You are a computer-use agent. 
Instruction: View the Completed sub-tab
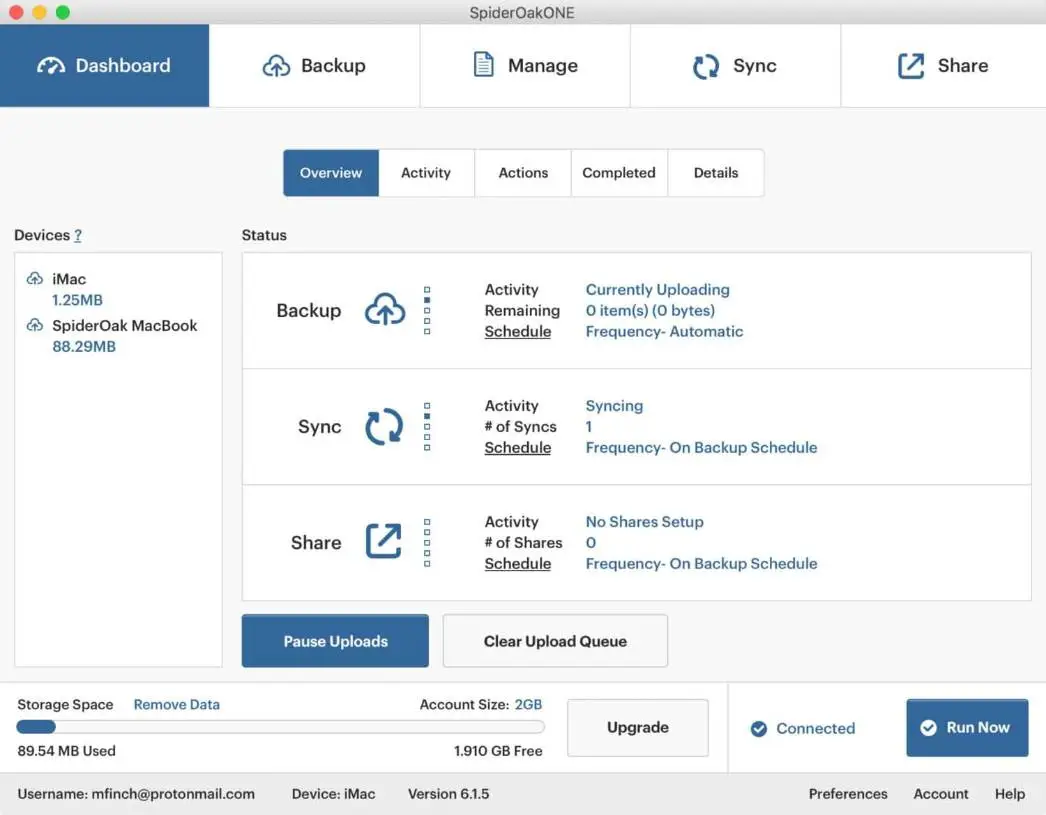619,173
